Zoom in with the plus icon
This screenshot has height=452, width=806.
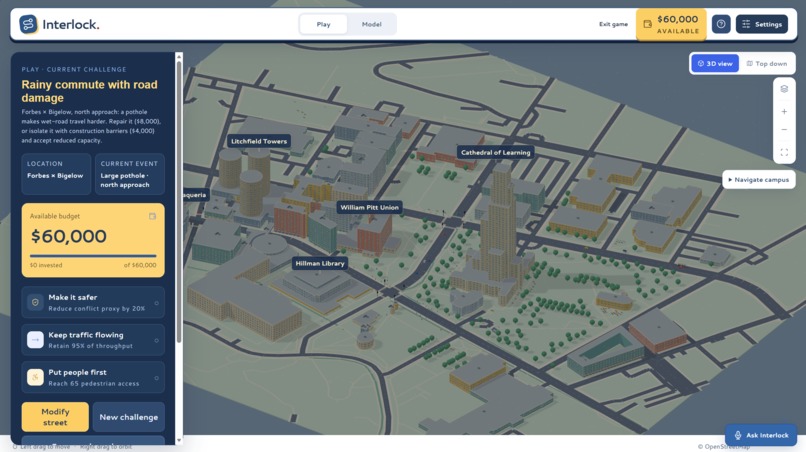pos(784,112)
